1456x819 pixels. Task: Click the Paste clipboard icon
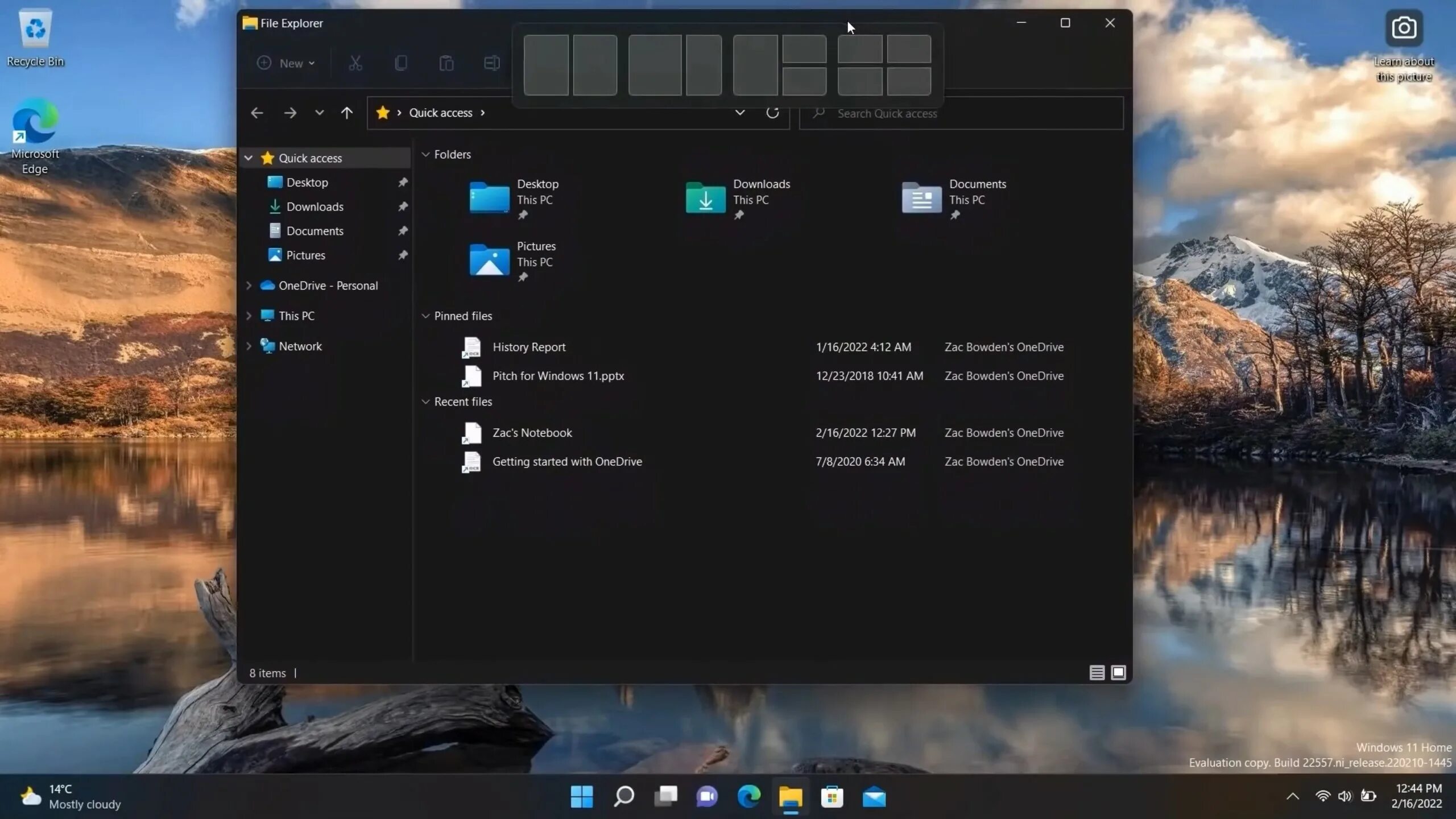coord(446,63)
